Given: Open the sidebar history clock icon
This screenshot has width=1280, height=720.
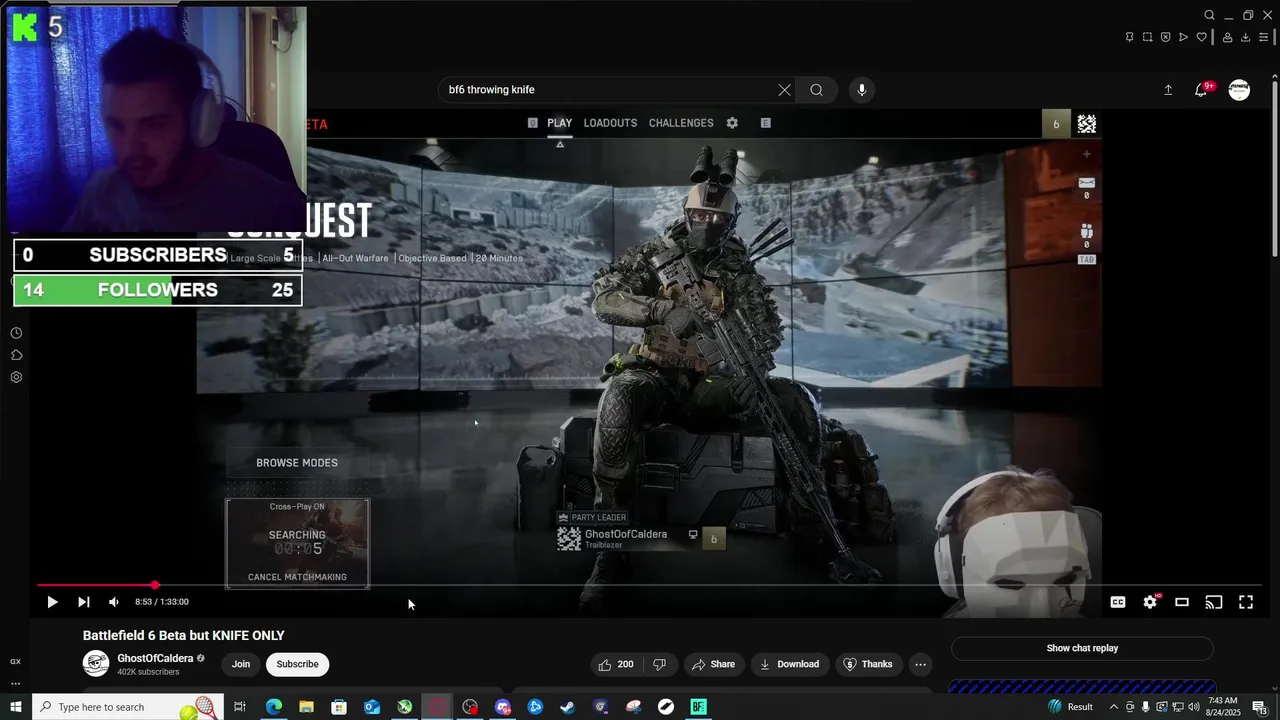Looking at the screenshot, I should tap(16, 333).
